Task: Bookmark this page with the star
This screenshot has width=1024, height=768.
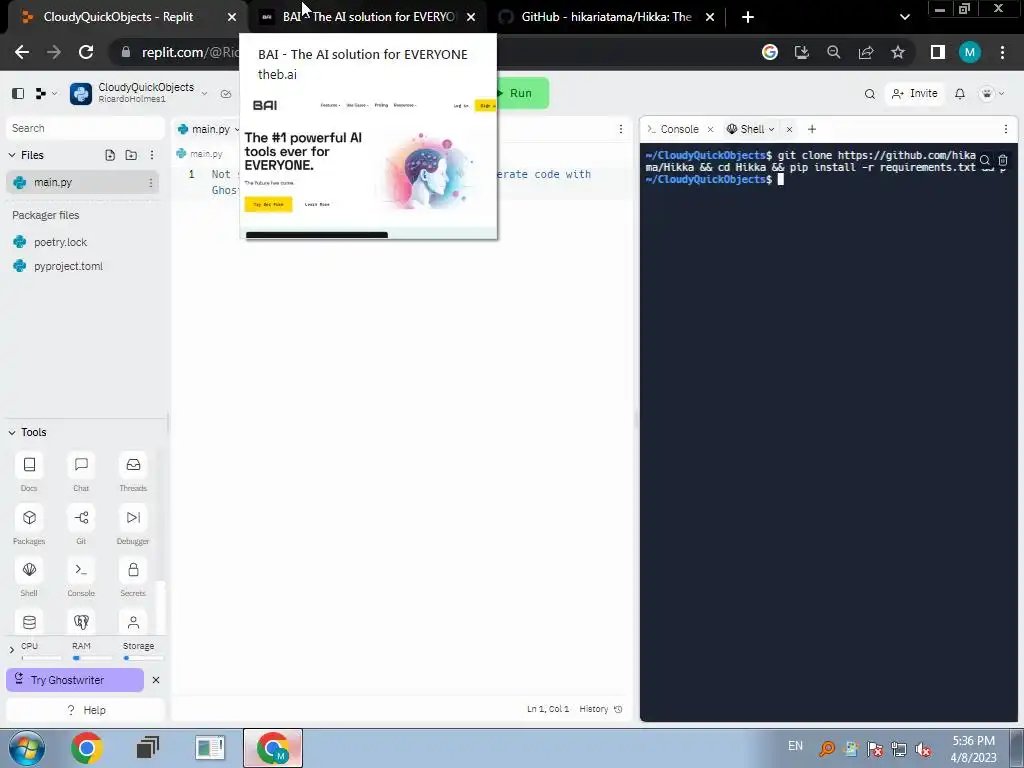Action: (x=898, y=52)
